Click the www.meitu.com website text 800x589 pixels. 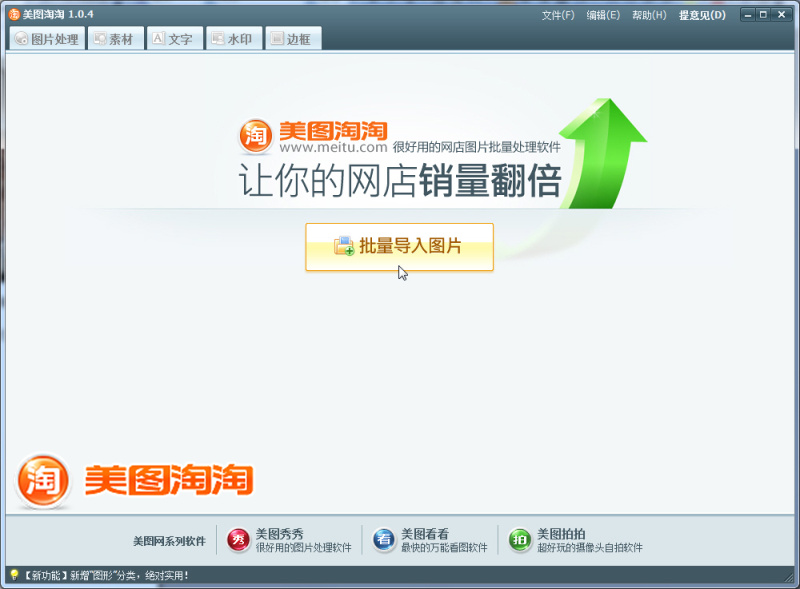coord(334,148)
